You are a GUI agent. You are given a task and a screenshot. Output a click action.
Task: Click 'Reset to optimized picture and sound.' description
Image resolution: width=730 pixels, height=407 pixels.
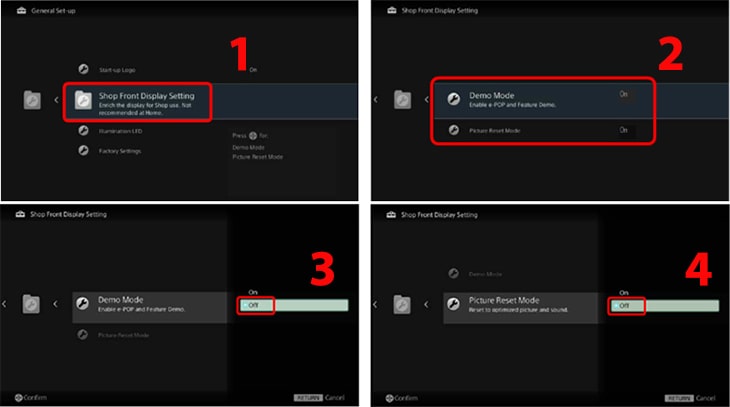pyautogui.click(x=518, y=310)
